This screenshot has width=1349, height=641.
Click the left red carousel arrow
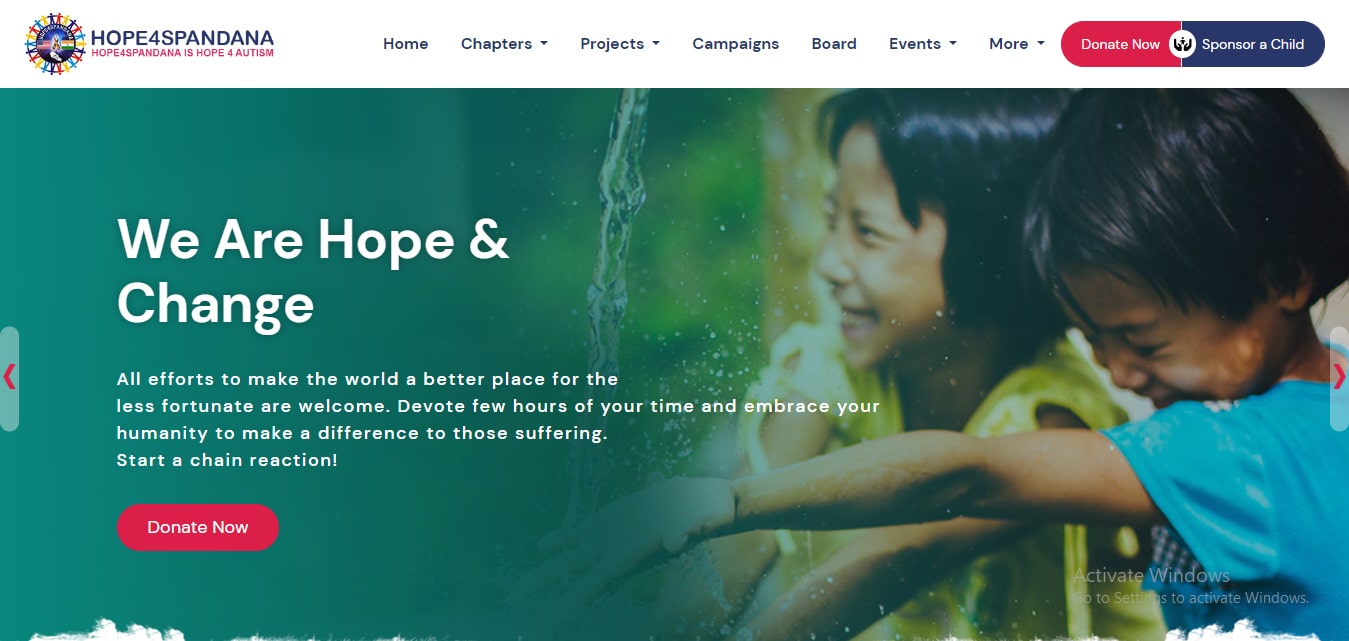9,378
